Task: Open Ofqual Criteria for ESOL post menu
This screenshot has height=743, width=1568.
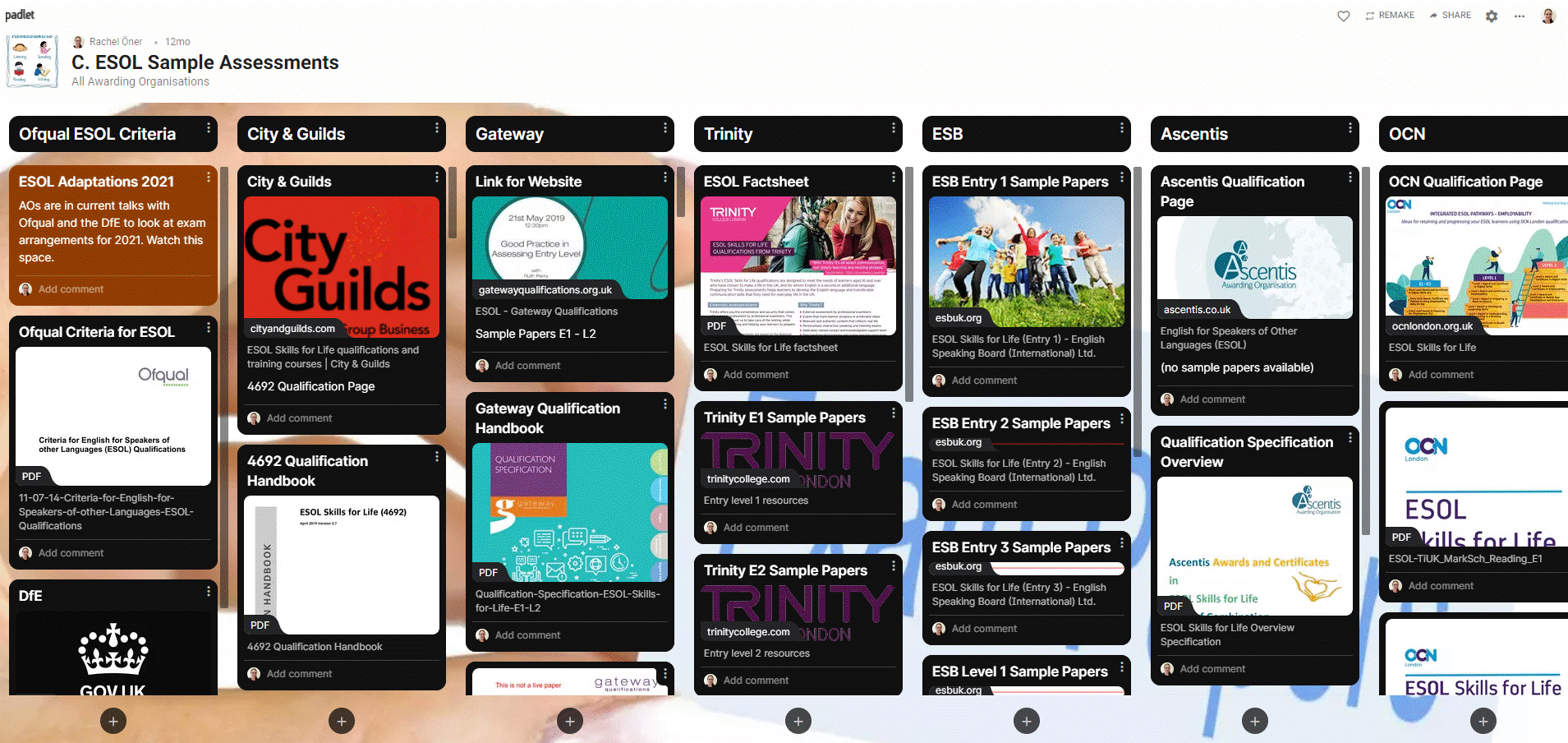Action: click(x=209, y=327)
